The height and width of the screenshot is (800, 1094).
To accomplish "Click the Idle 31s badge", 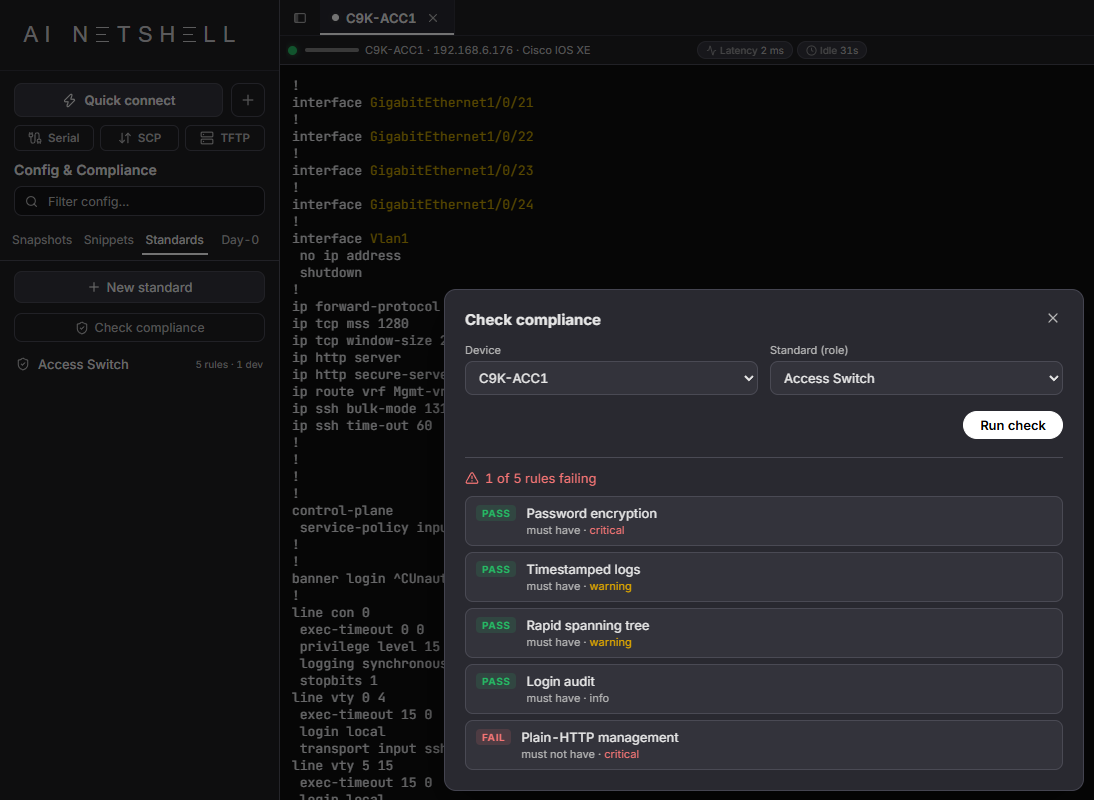I will [x=832, y=50].
